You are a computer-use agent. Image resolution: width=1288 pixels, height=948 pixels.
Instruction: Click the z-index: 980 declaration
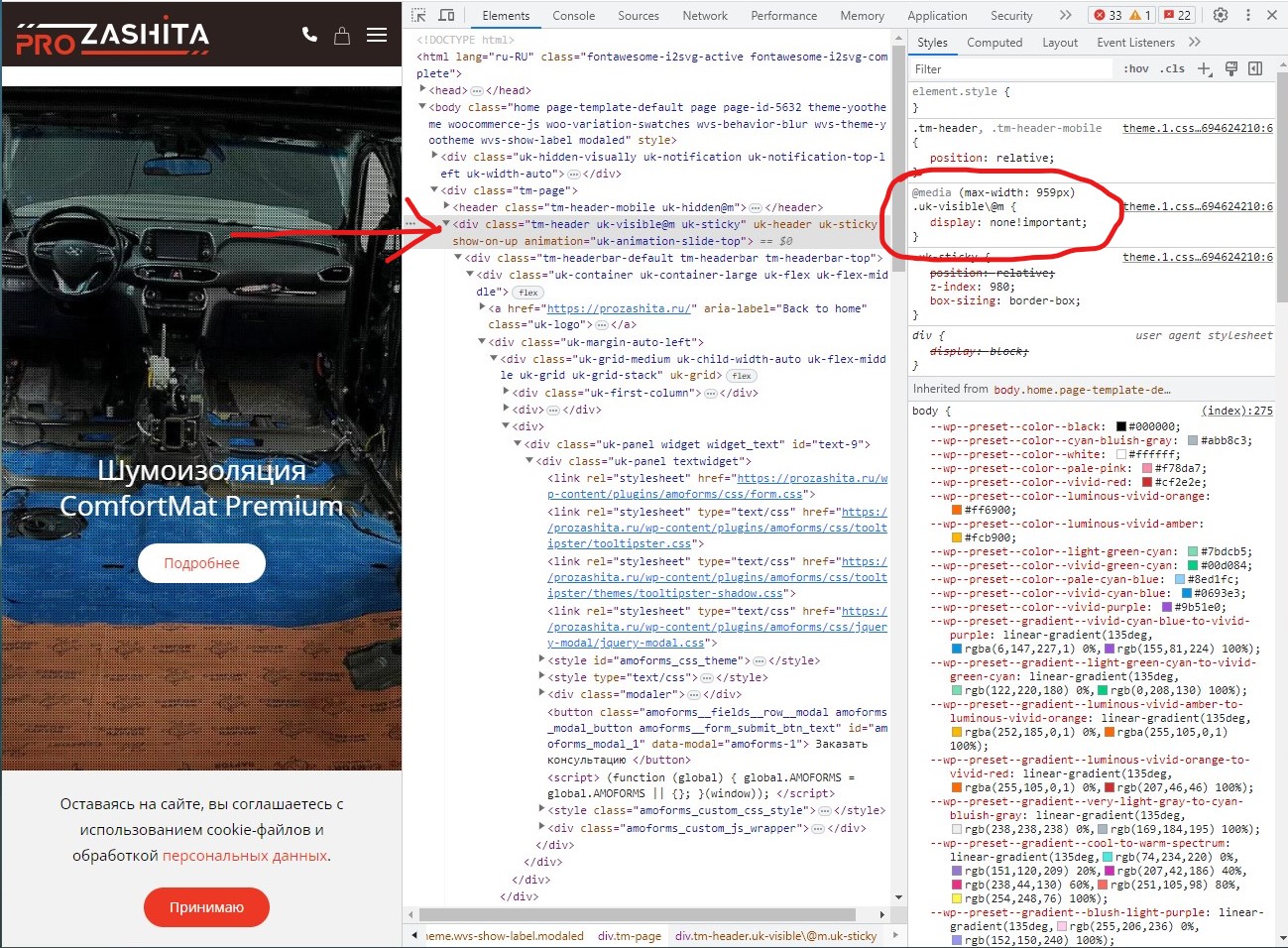[973, 287]
